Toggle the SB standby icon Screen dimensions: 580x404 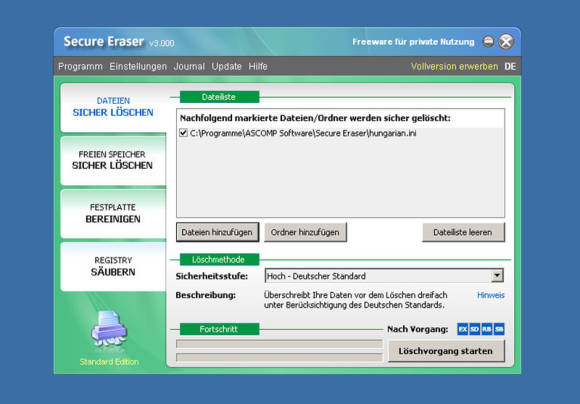[499, 329]
